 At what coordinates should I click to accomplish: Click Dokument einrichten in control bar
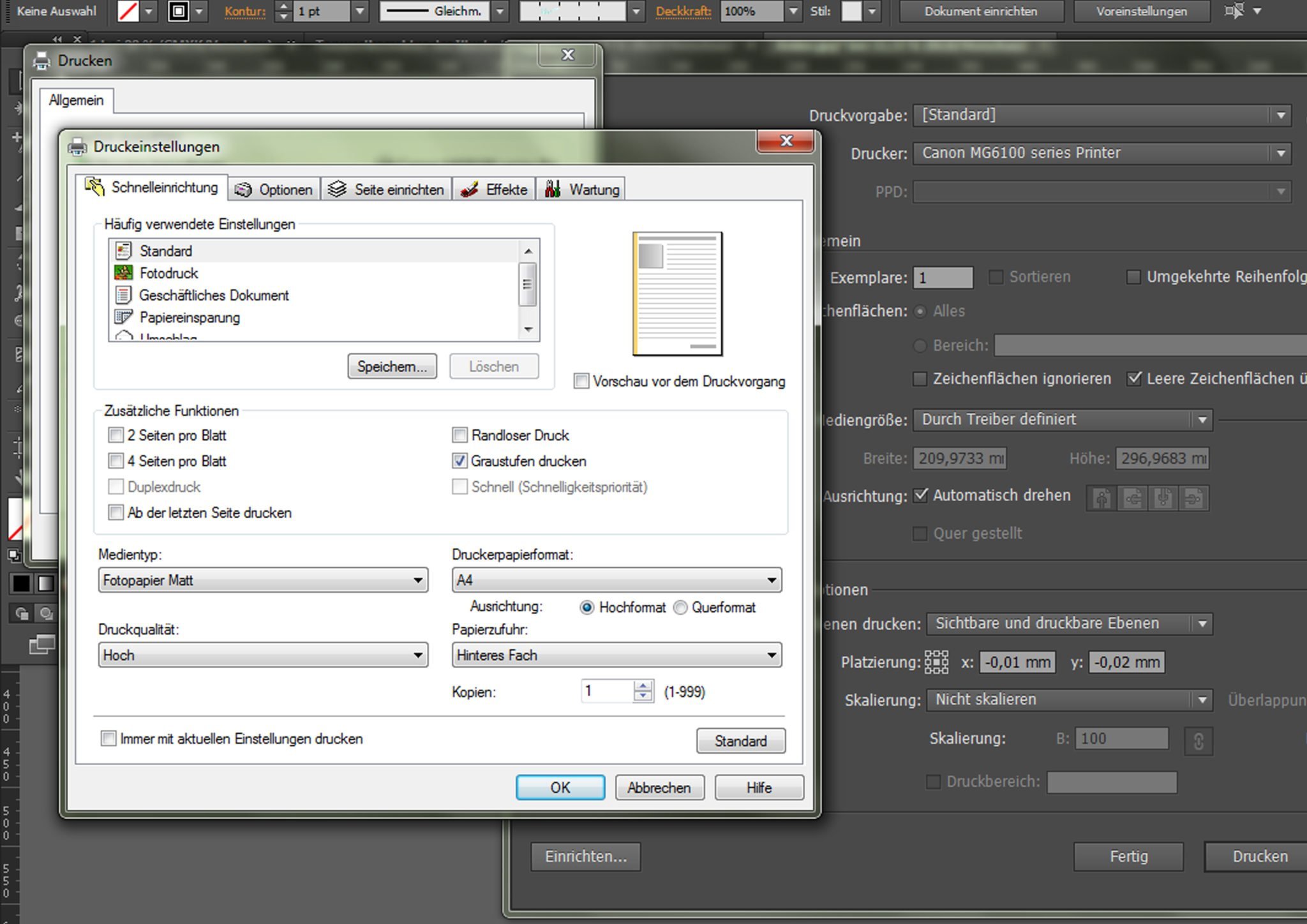pos(981,11)
